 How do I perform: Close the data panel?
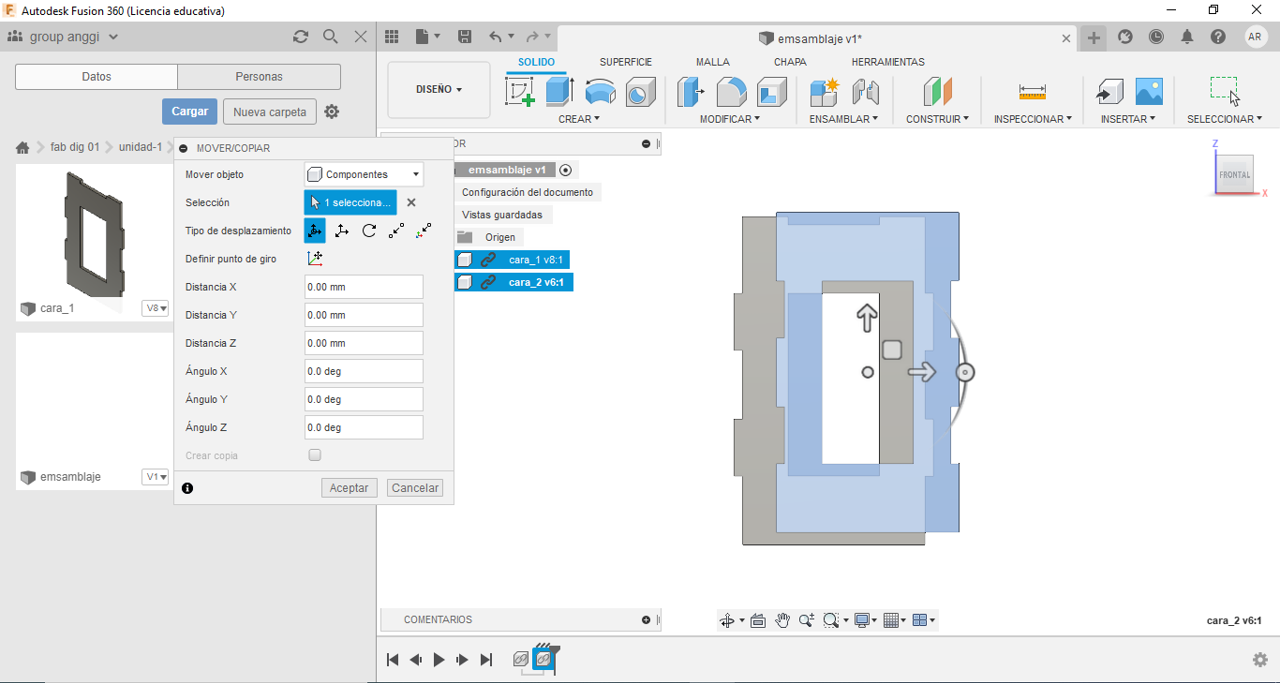pos(361,37)
